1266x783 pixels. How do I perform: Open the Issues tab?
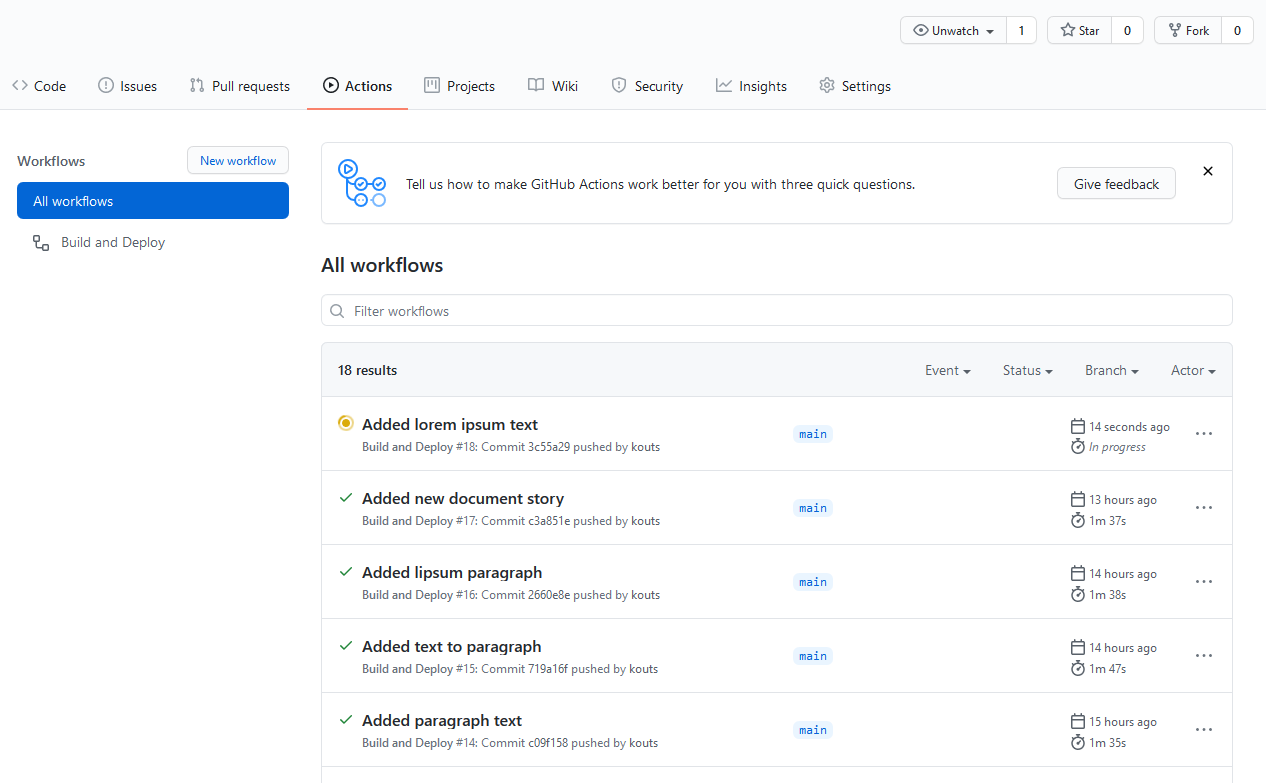127,86
